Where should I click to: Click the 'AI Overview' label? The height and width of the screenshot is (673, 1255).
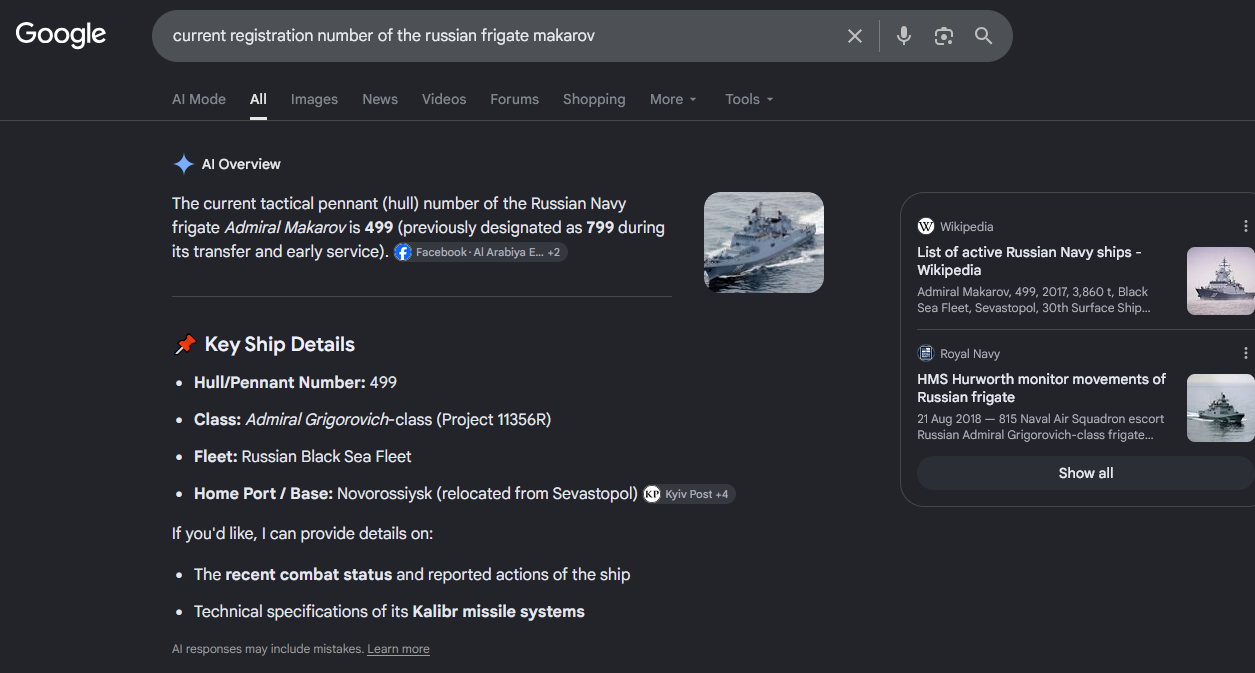tap(241, 164)
